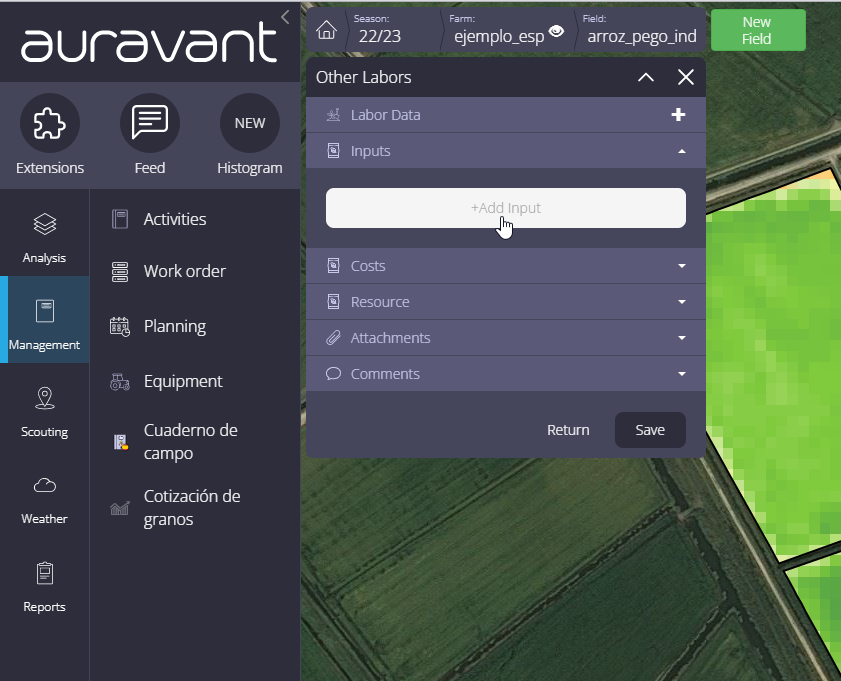This screenshot has height=681, width=841.
Task: Click the Planning calendar icon
Action: pyautogui.click(x=120, y=327)
